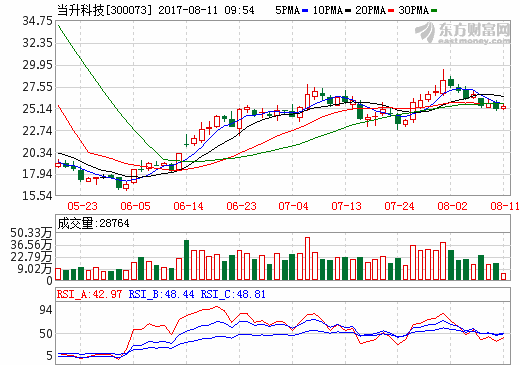Click the 22.79万 volume axis label
Screen dimensions: 520x365
tap(32, 257)
